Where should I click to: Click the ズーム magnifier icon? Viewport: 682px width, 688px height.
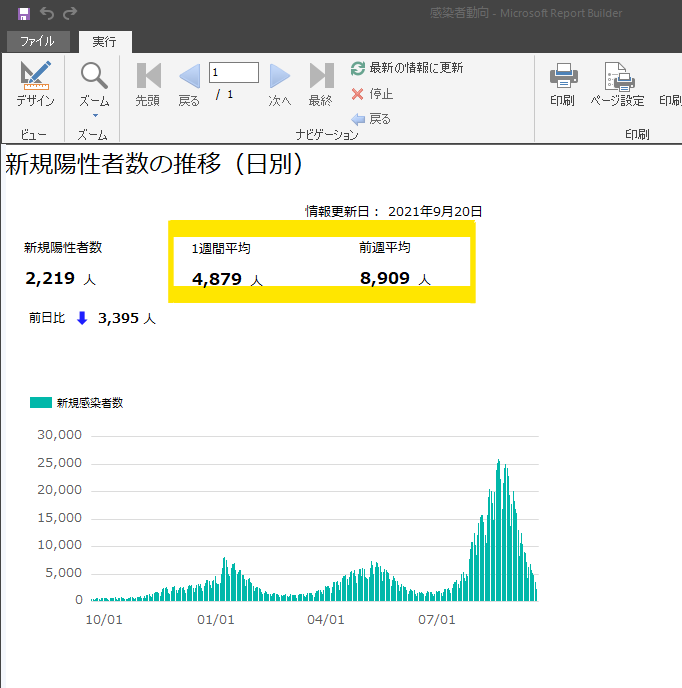(x=94, y=76)
